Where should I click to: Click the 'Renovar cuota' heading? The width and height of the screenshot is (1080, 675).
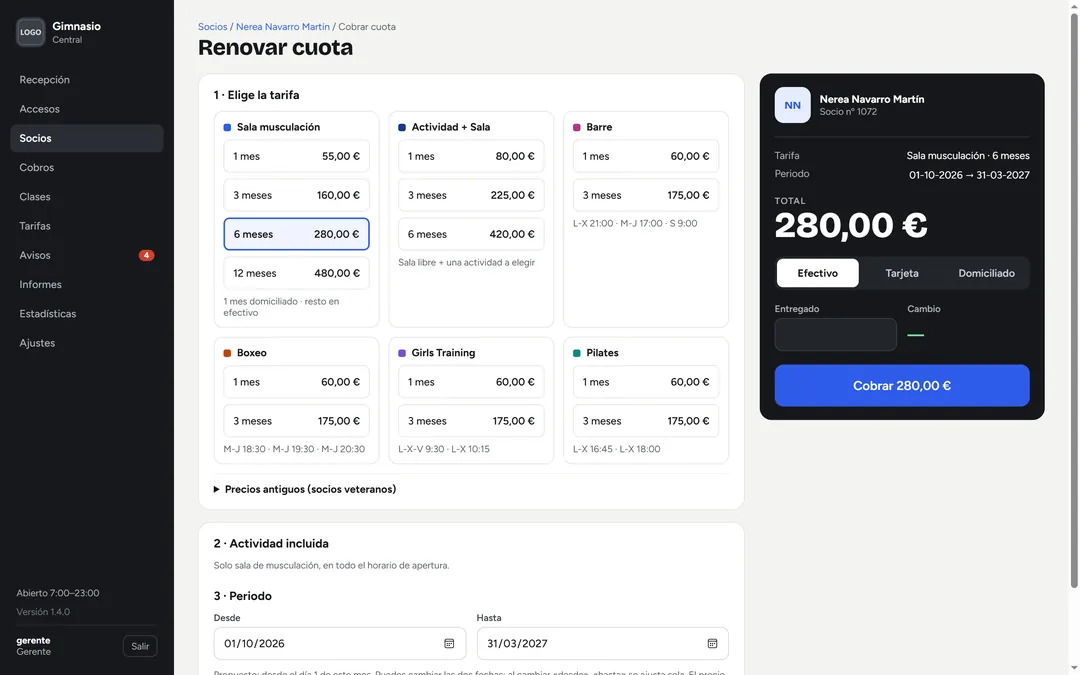click(276, 48)
